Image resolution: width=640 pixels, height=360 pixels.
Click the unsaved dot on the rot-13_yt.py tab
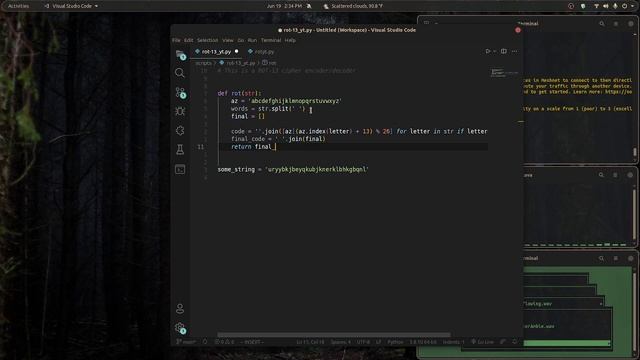click(236, 51)
